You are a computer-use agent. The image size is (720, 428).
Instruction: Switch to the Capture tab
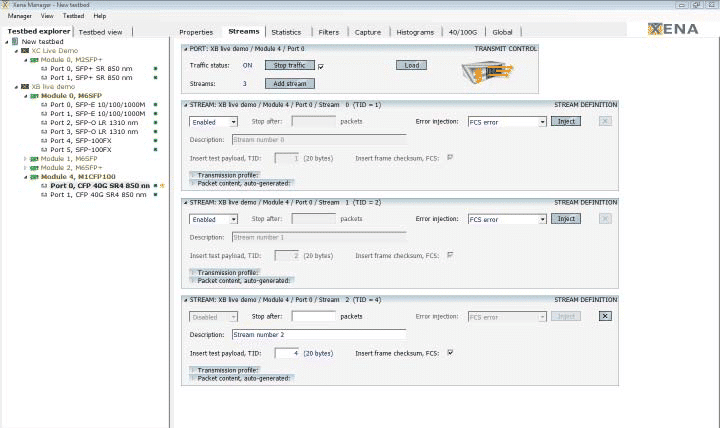pyautogui.click(x=368, y=32)
